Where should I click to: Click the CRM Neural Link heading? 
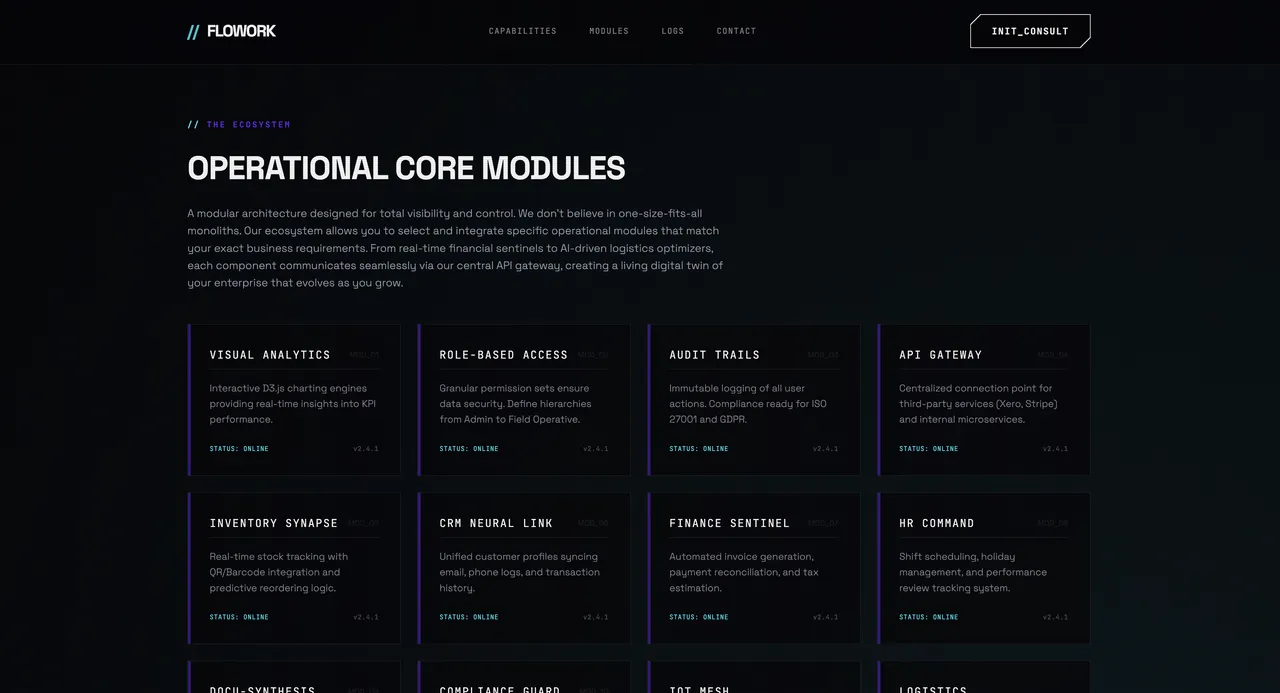[x=496, y=523]
